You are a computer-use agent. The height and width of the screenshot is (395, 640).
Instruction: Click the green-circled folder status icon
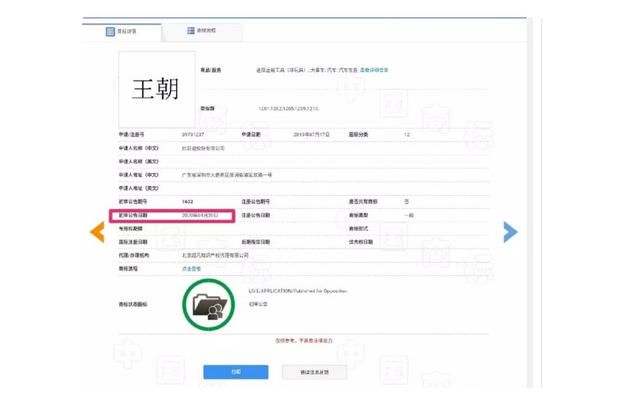209,305
